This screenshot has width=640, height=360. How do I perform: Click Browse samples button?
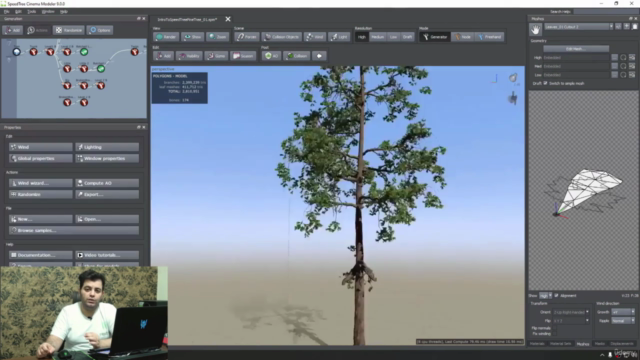coord(74,231)
